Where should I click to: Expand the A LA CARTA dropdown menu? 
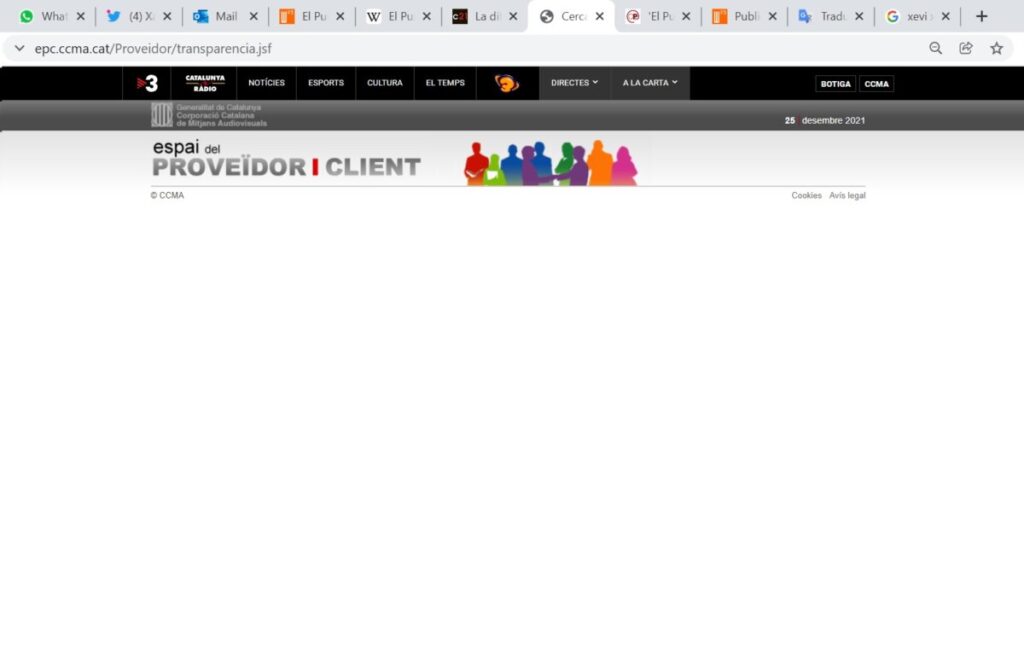click(x=650, y=83)
